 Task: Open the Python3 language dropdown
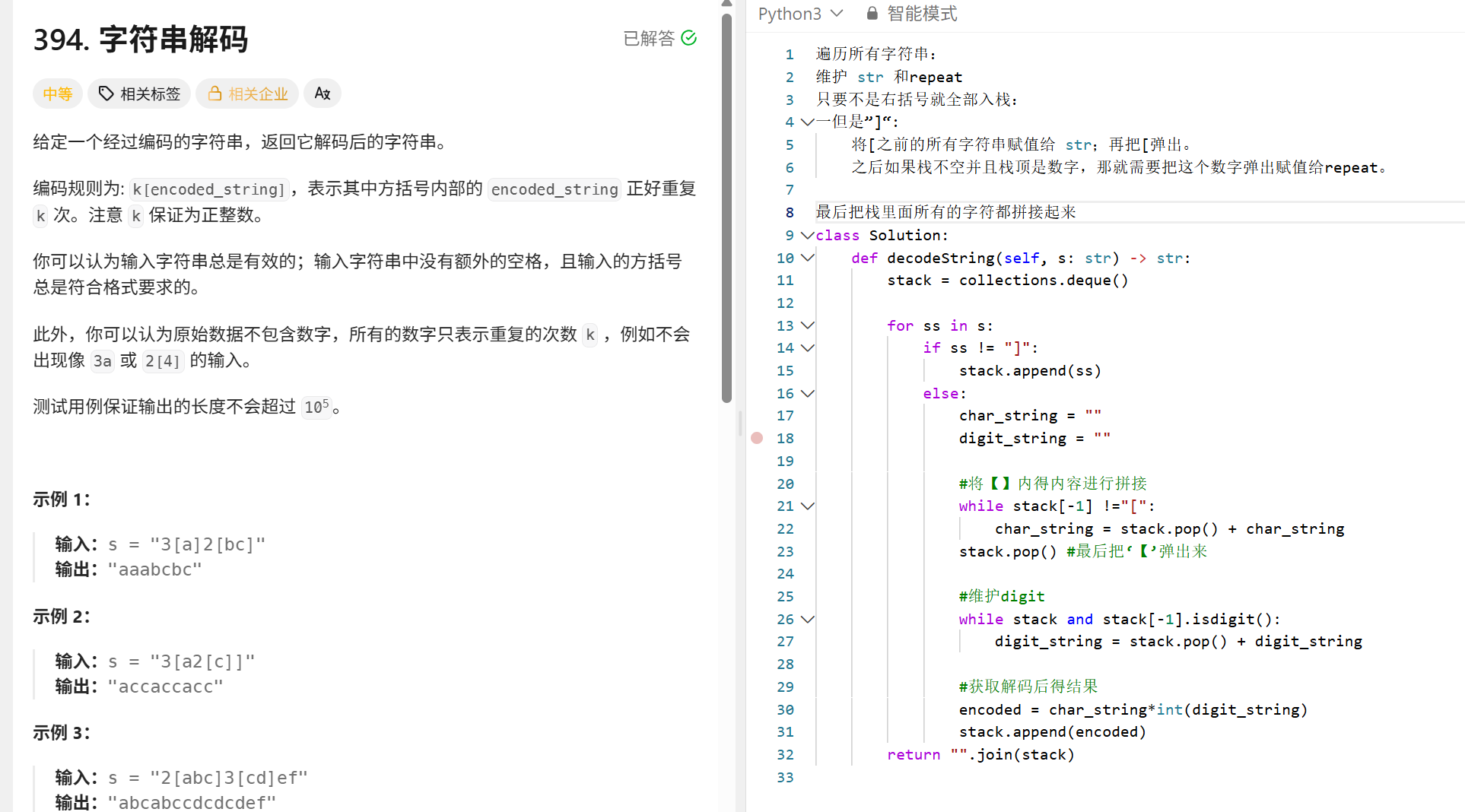pos(799,13)
